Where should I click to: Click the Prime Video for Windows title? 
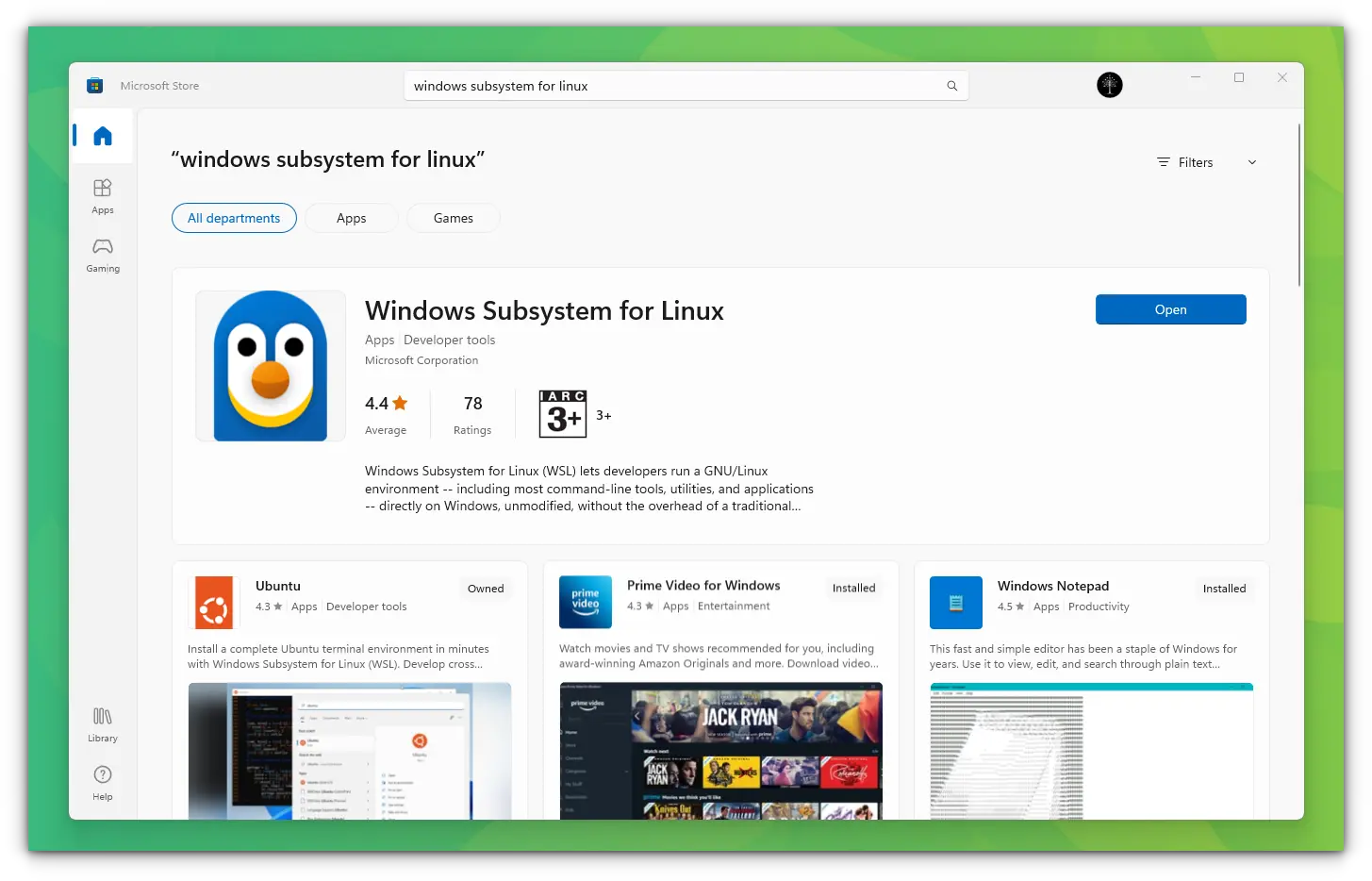click(703, 585)
